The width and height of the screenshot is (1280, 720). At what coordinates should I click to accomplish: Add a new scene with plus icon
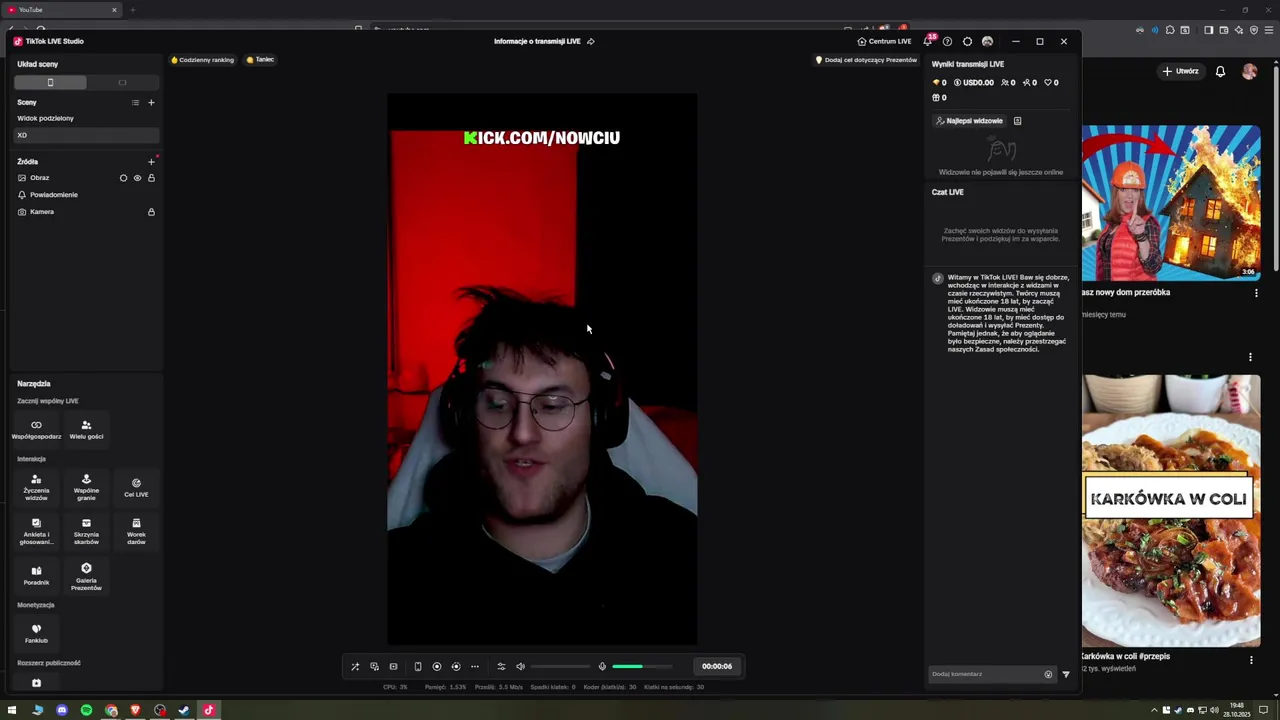152,102
